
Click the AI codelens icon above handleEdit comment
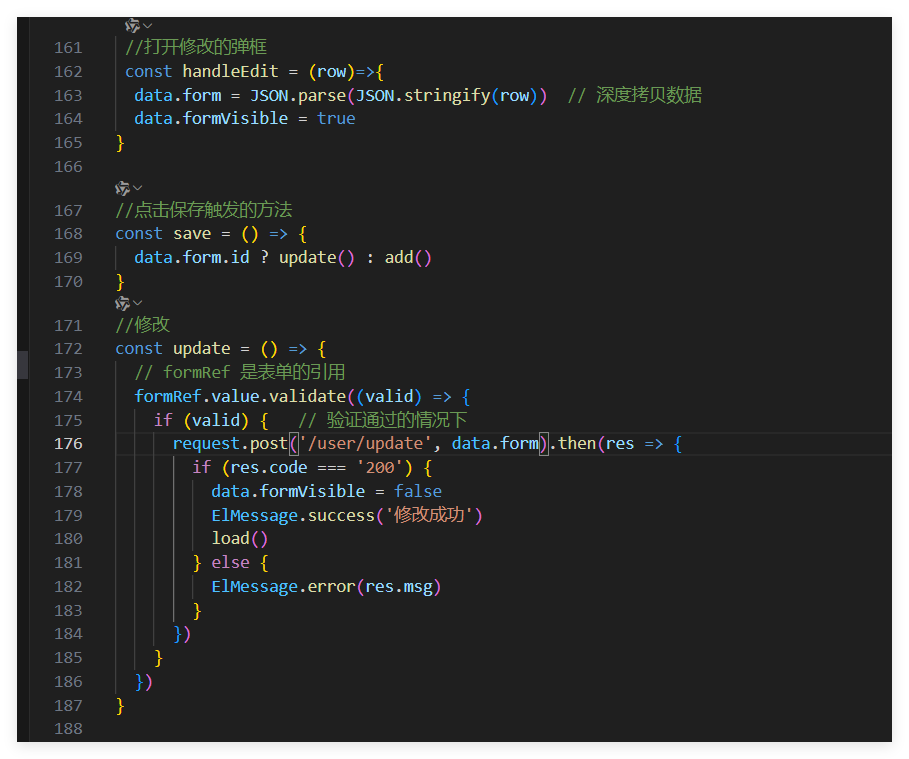132,26
